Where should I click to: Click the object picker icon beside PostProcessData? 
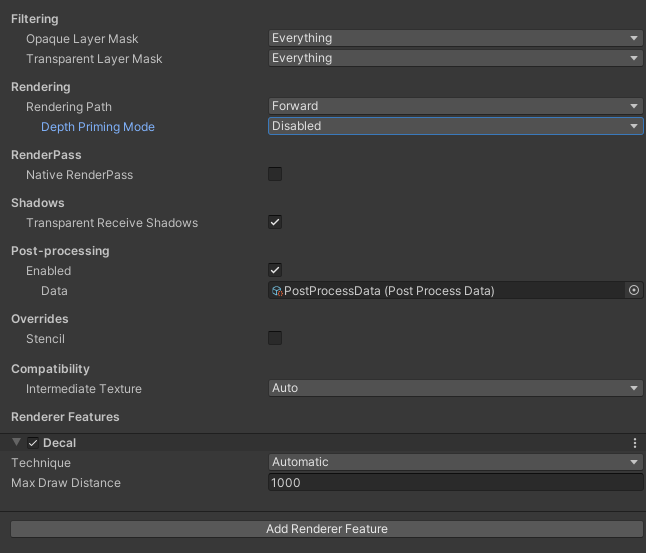(x=633, y=290)
